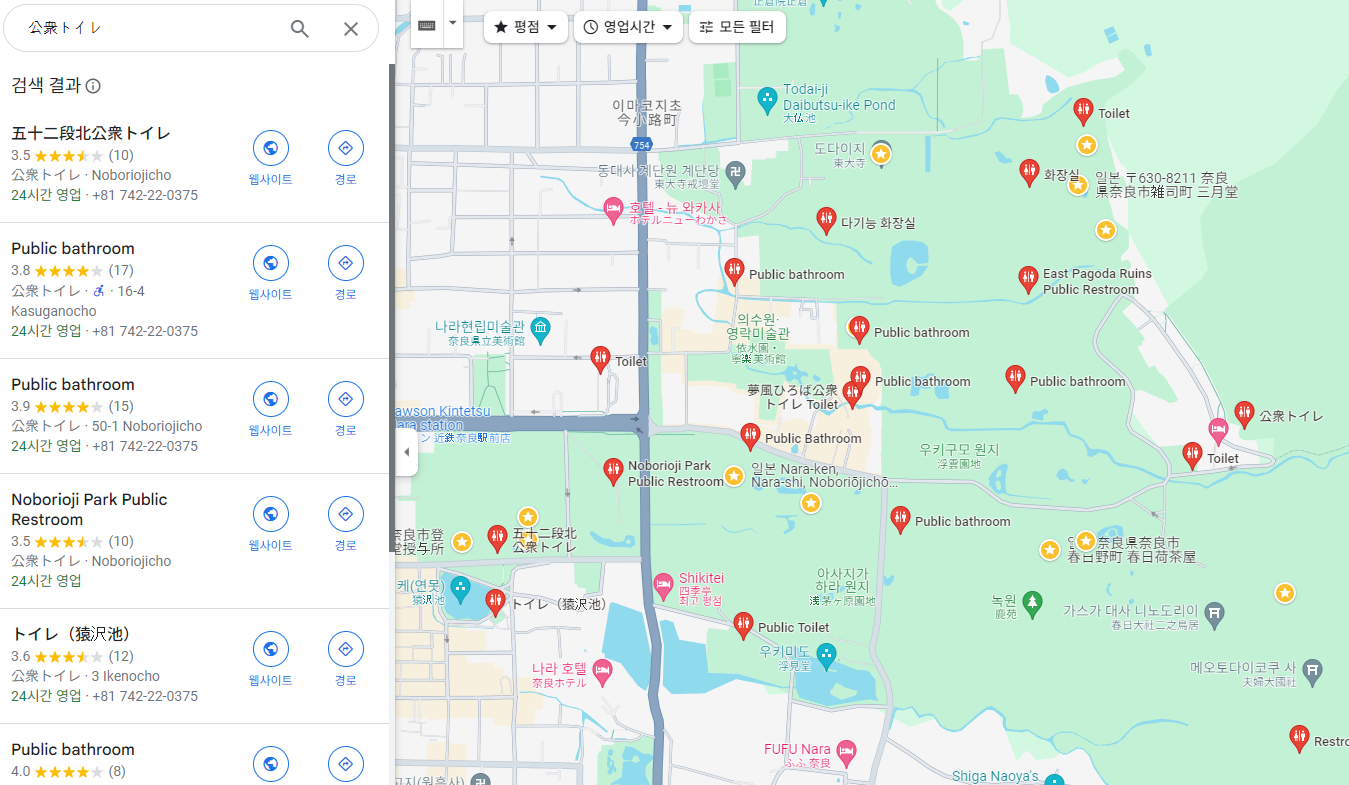Click the results panel scrollbar

pyautogui.click(x=392, y=308)
